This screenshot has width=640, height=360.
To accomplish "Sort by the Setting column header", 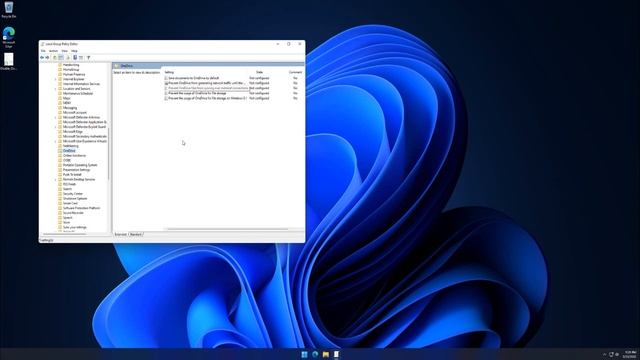I will [169, 72].
